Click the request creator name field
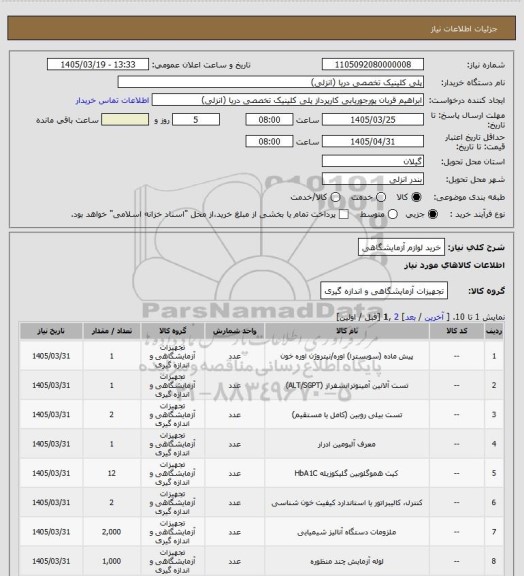This screenshot has height=576, width=524. pos(288,100)
